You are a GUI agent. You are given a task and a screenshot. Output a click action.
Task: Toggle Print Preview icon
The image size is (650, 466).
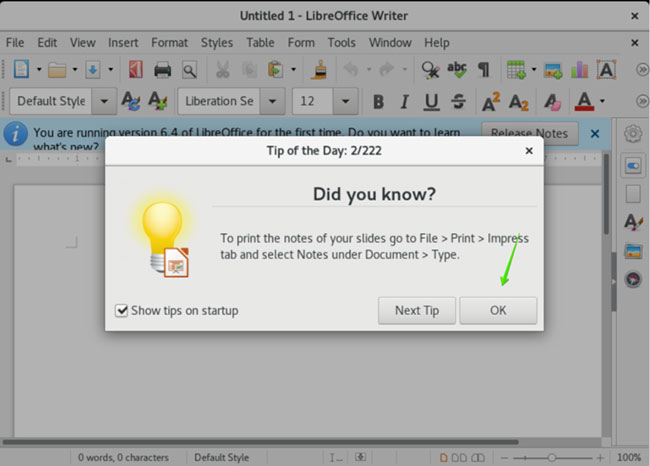189,70
